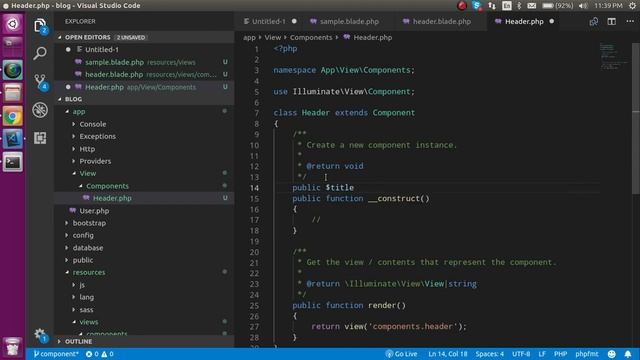Expand the config folder
The image size is (640, 360).
click(x=83, y=236)
